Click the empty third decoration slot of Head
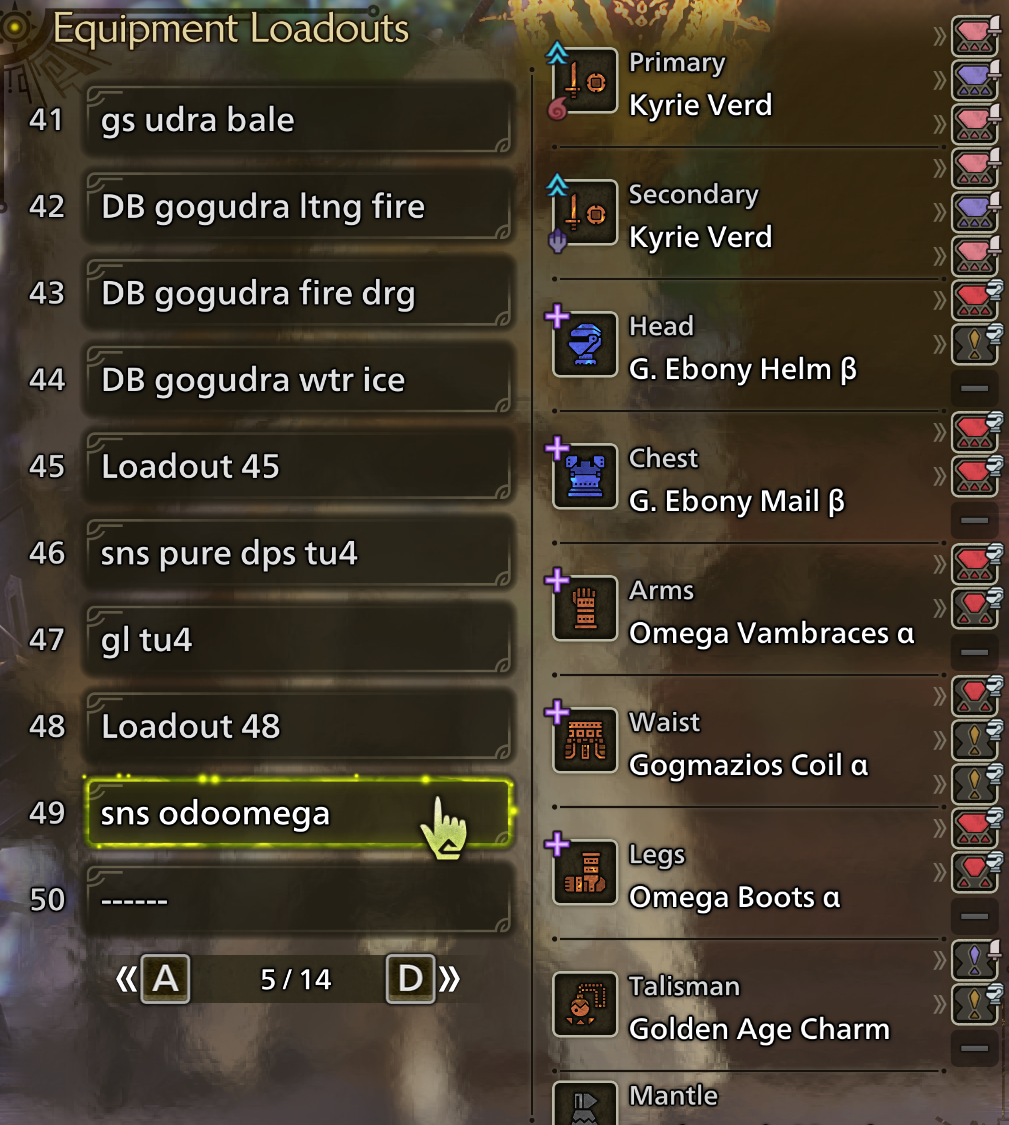This screenshot has height=1125, width=1009. click(x=975, y=388)
